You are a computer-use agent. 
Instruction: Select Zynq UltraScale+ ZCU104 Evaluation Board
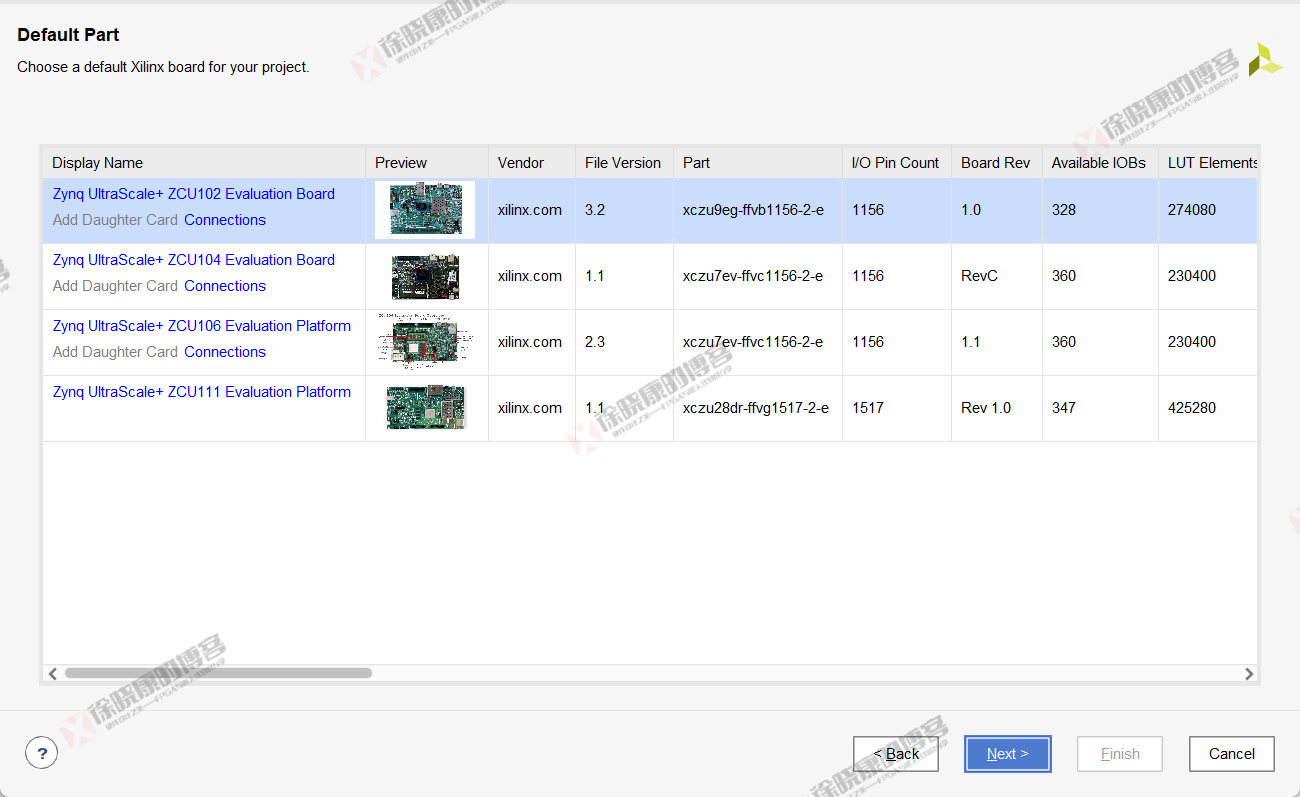[x=194, y=260]
